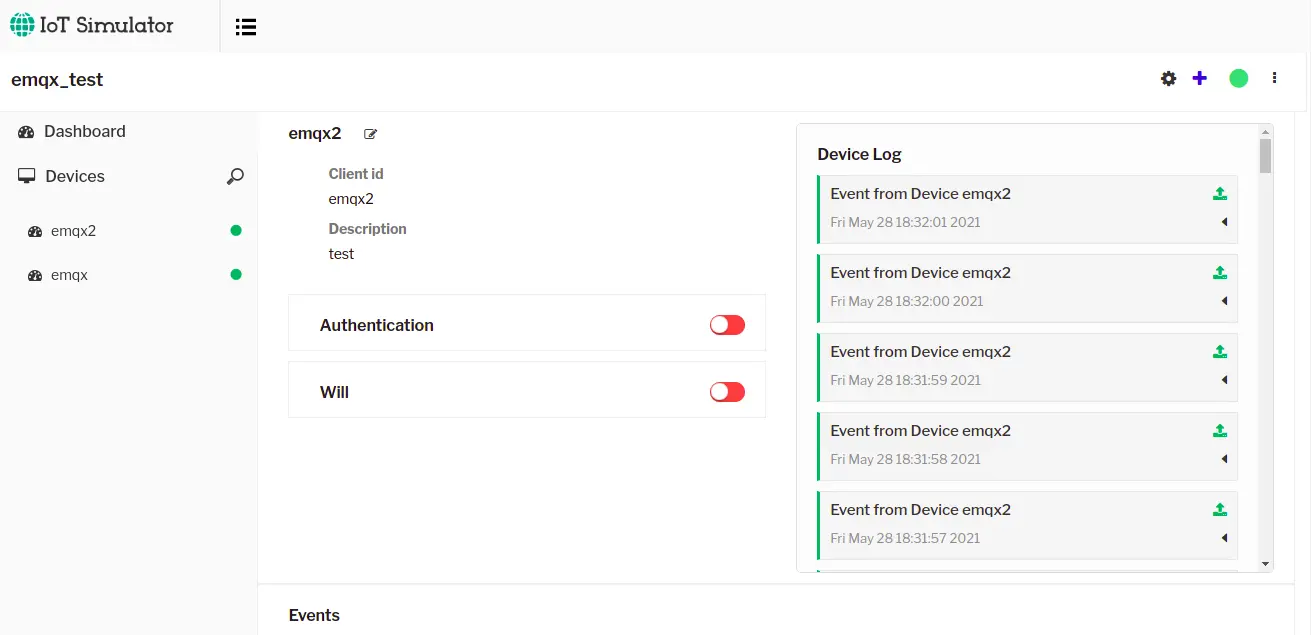
Task: Click the emqx_test simulation name
Action: tap(57, 80)
